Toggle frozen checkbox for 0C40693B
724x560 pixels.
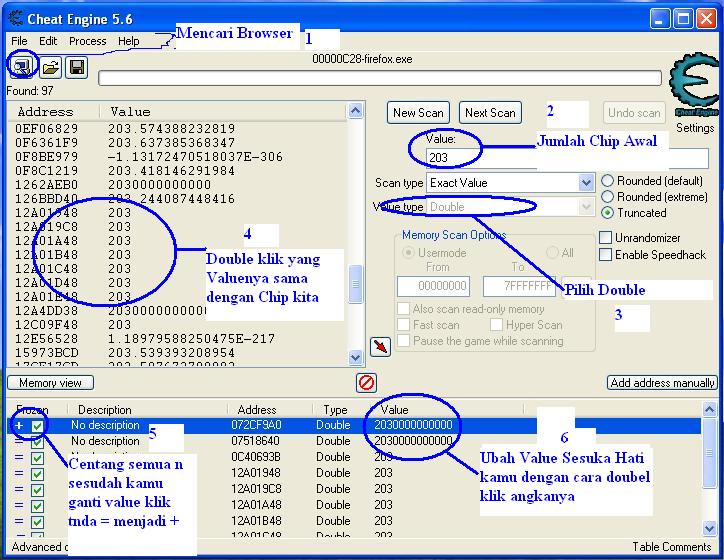37,458
